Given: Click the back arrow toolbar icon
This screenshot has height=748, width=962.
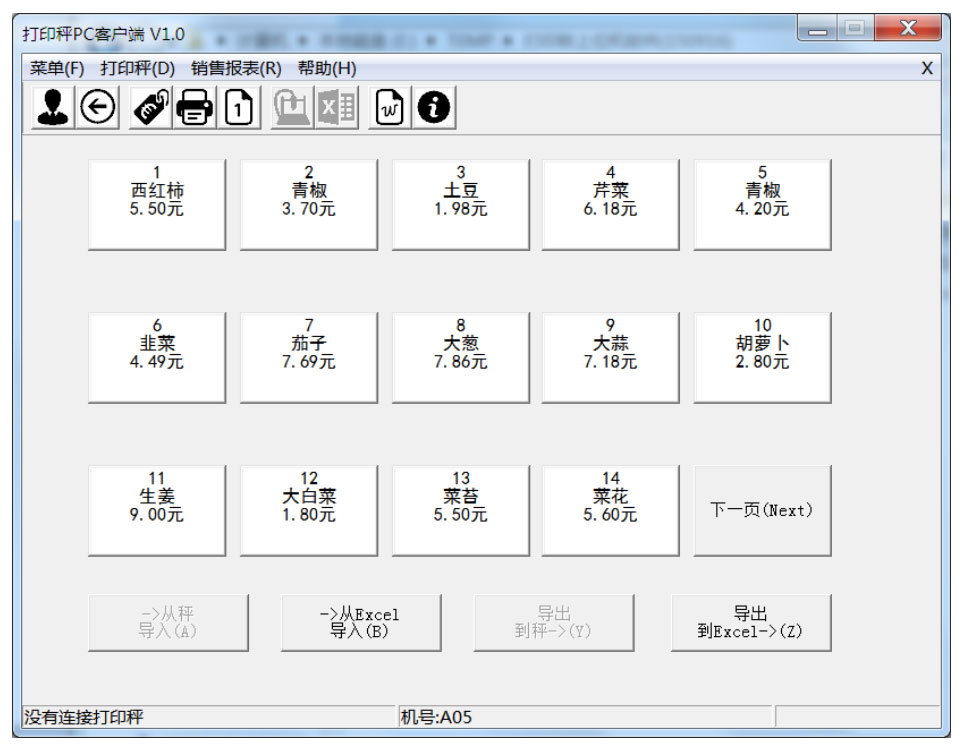Looking at the screenshot, I should coord(97,107).
